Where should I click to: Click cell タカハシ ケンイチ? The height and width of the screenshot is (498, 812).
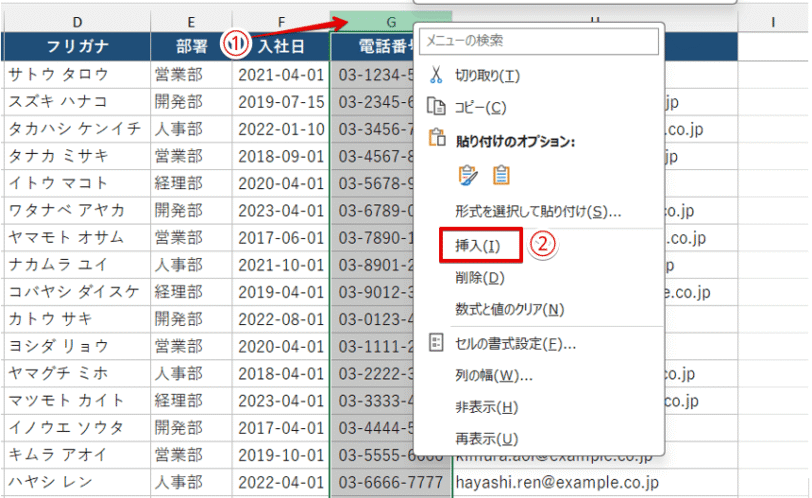[x=77, y=129]
